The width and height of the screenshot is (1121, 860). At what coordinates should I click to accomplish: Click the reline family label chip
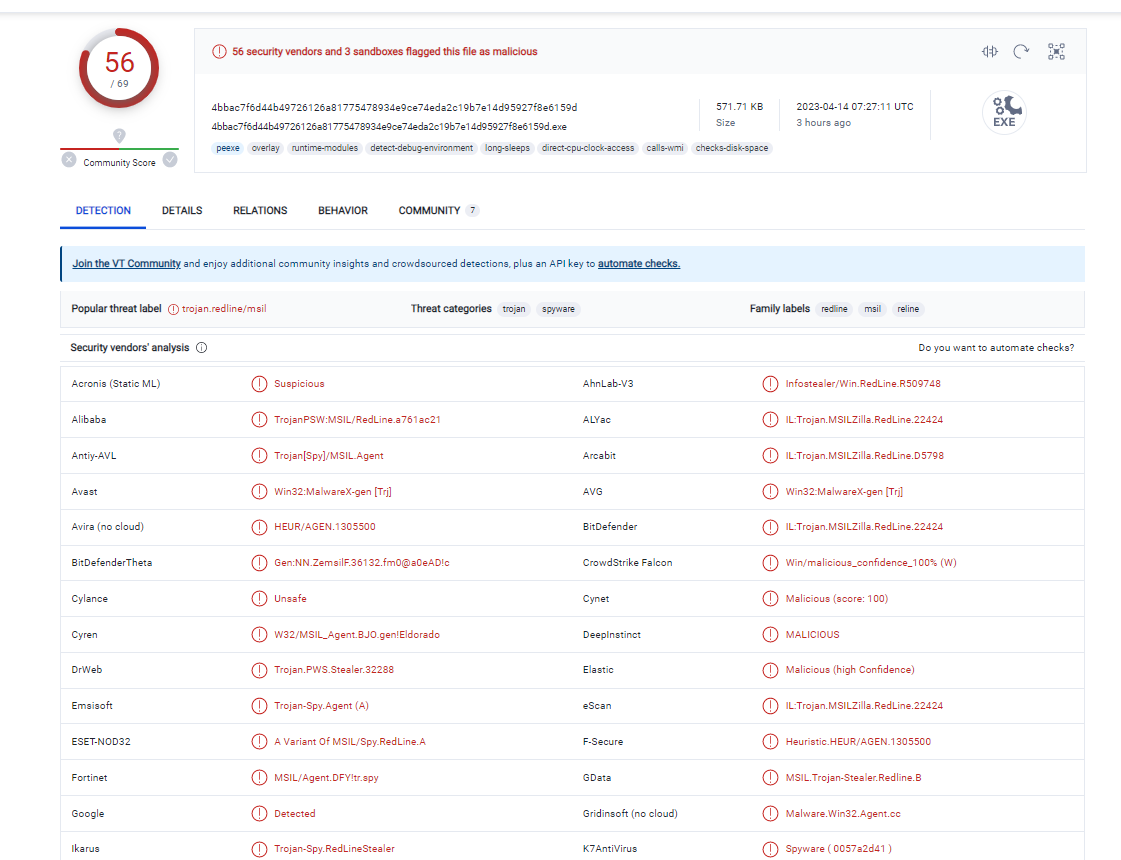tap(908, 309)
